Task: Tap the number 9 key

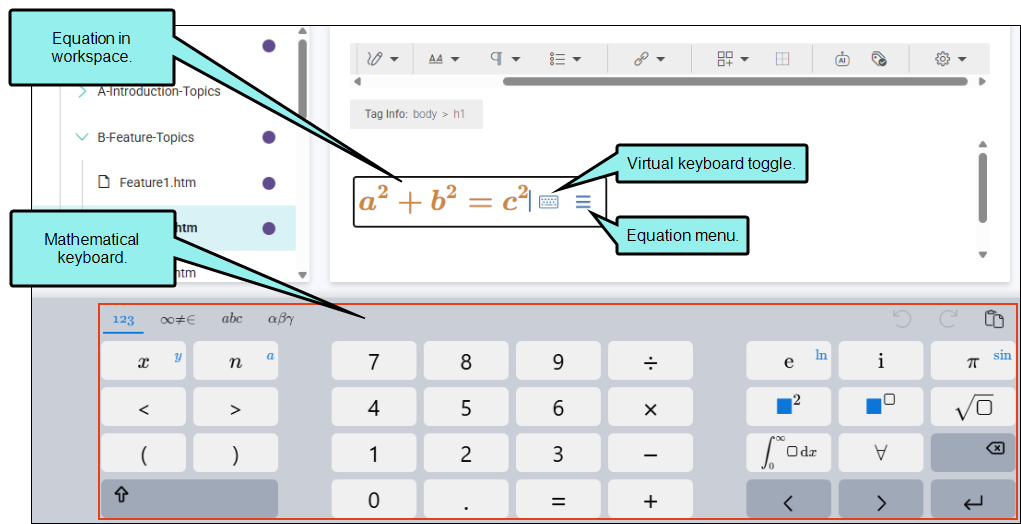Action: 558,361
